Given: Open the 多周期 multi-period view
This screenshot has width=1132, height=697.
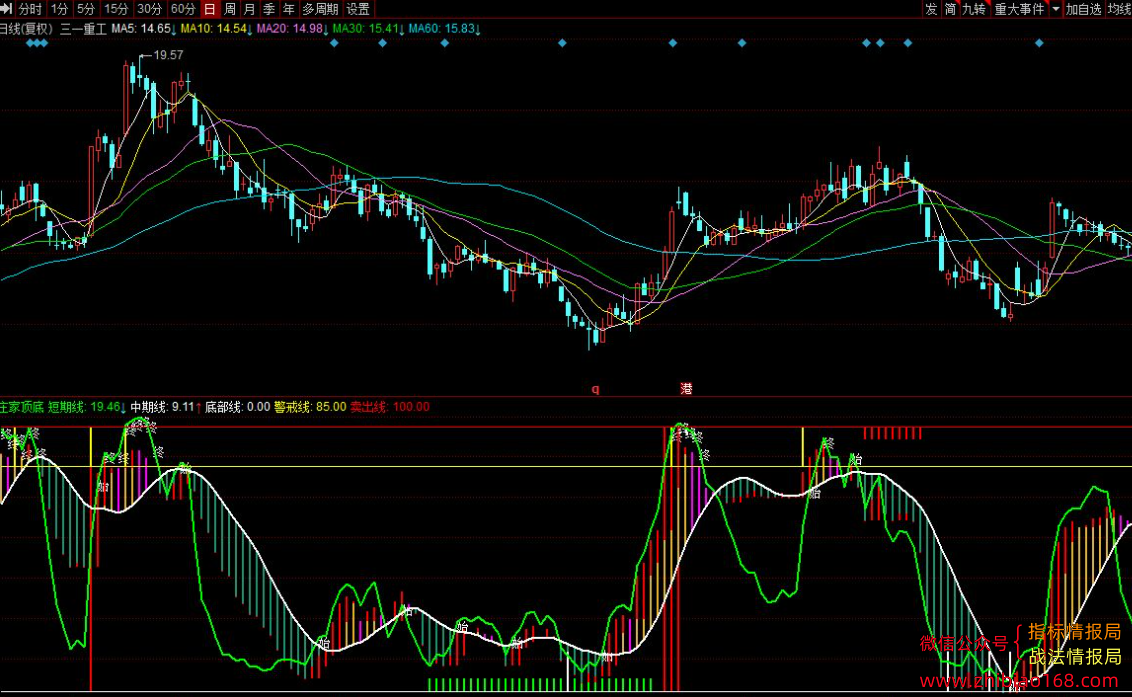Looking at the screenshot, I should 321,9.
